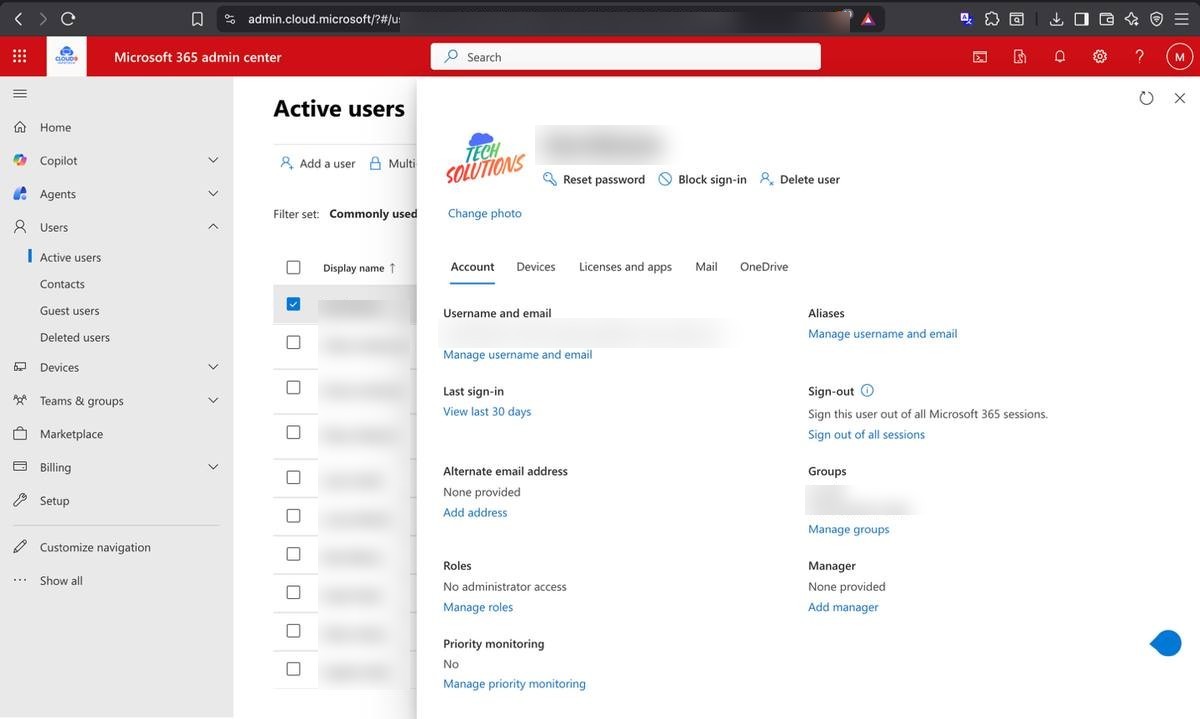Click Add manager link
Viewport: 1200px width, 719px height.
click(x=843, y=607)
